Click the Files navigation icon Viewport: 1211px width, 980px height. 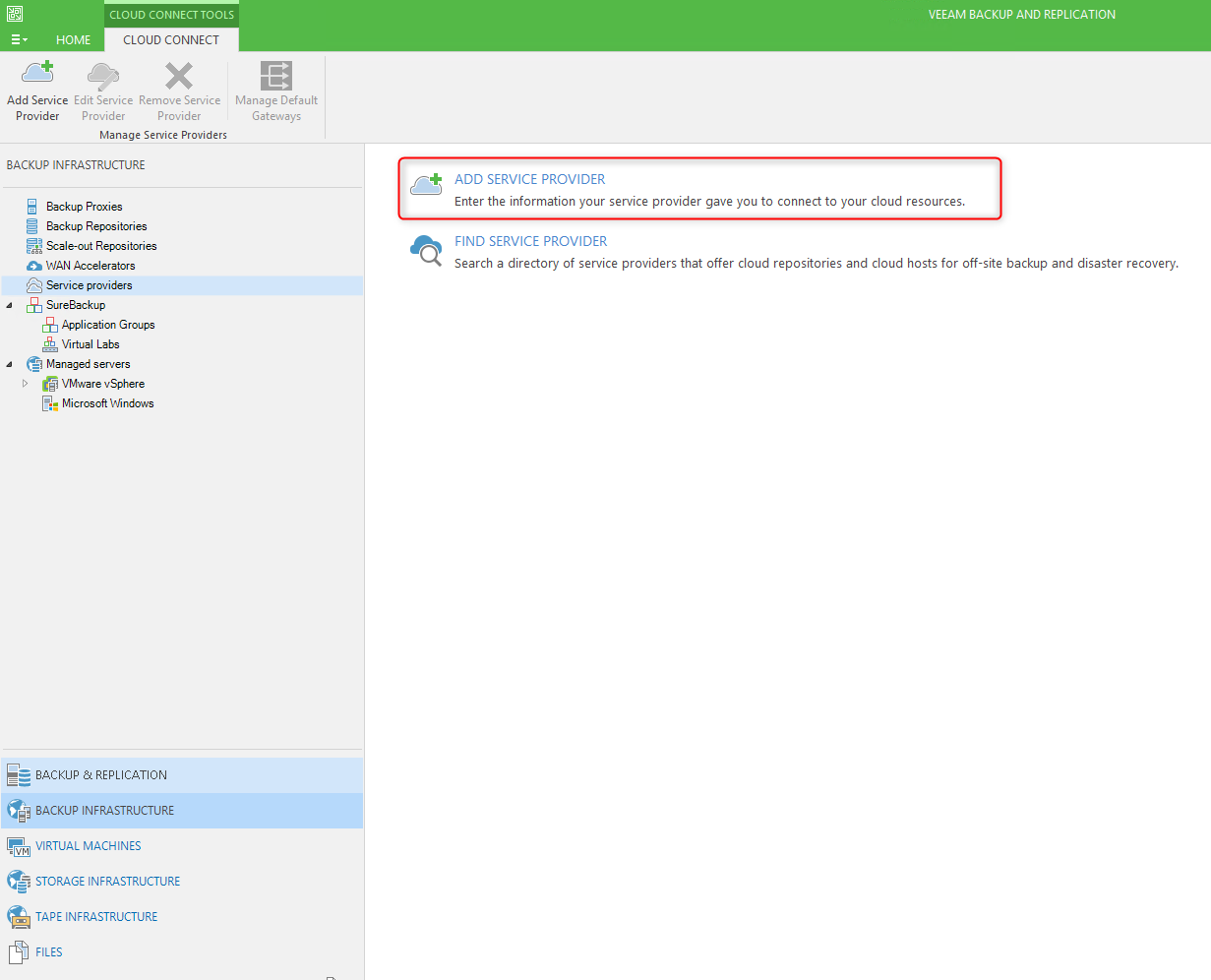(x=19, y=952)
